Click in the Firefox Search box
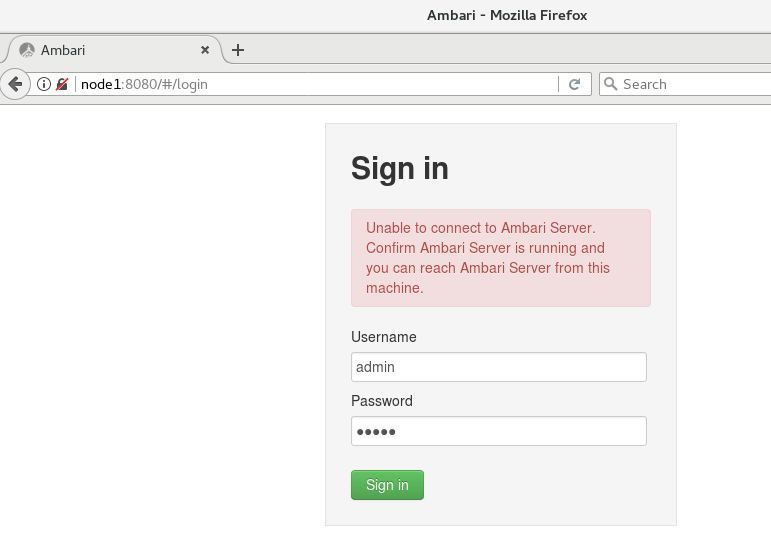 pos(690,84)
